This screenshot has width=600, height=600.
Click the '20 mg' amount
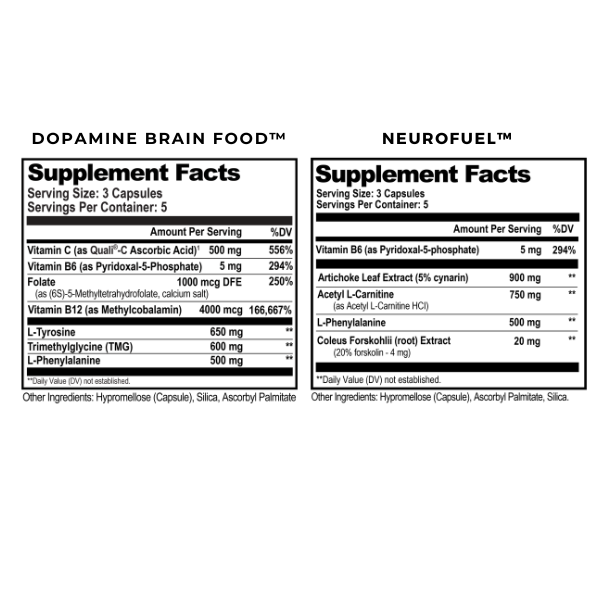point(527,341)
